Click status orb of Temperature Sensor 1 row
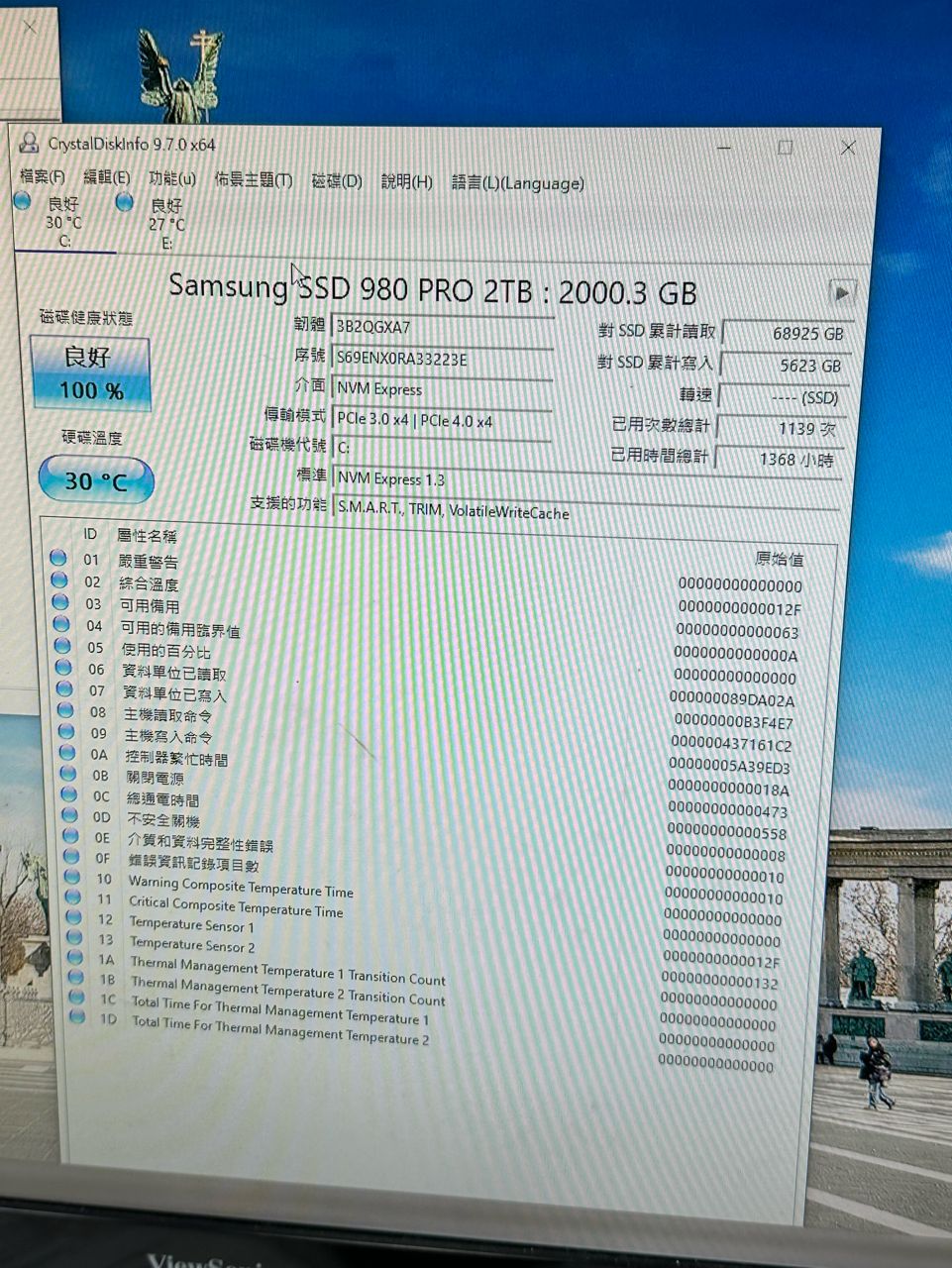 point(74,918)
